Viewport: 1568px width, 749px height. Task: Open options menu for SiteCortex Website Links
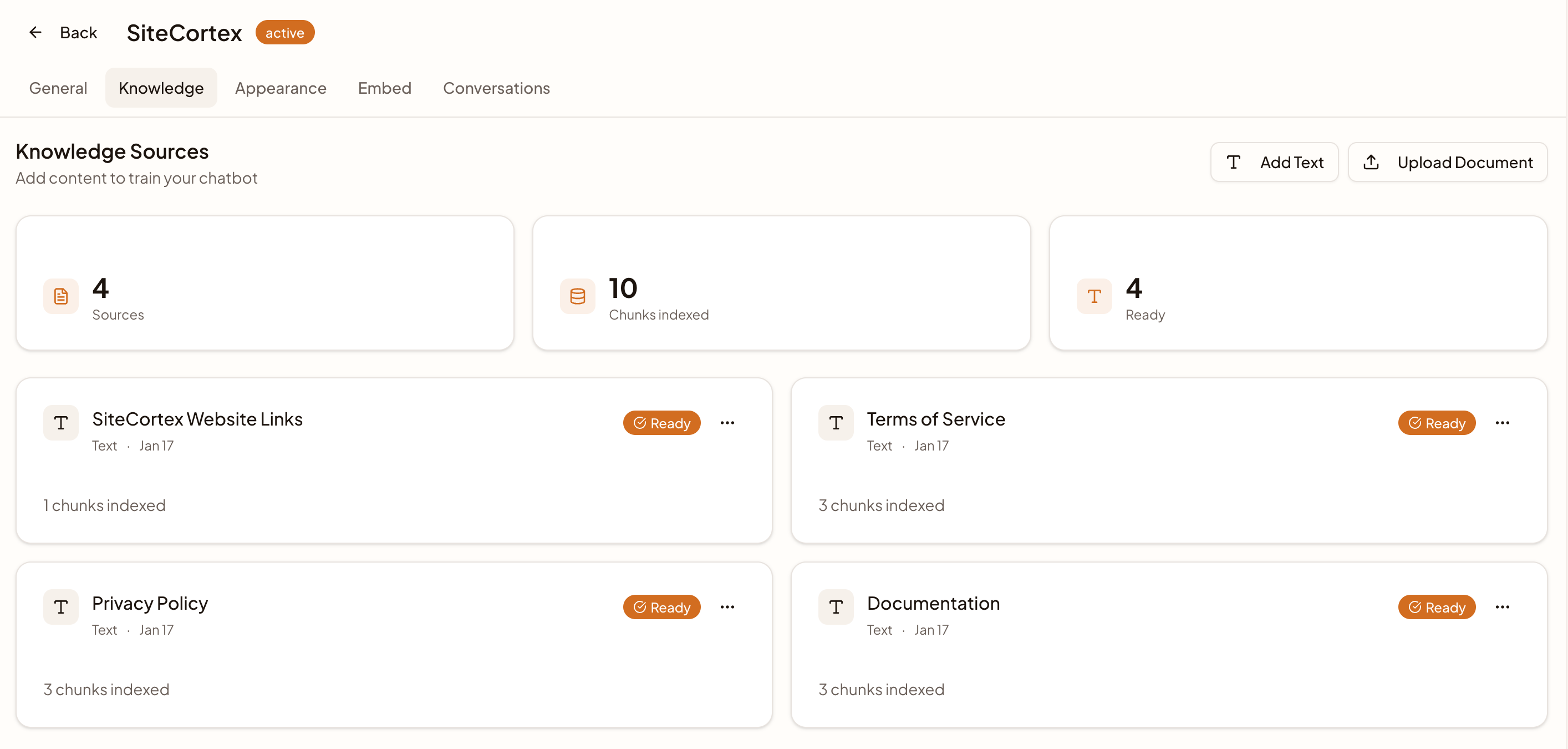pyautogui.click(x=727, y=423)
